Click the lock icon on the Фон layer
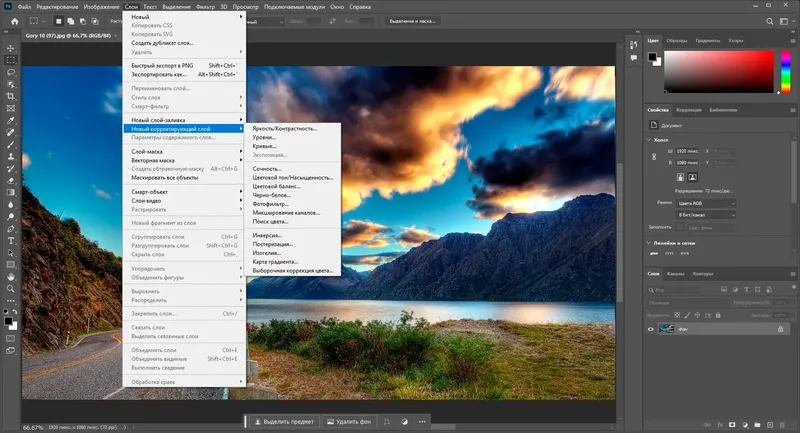Image resolution: width=800 pixels, height=433 pixels. tap(781, 329)
